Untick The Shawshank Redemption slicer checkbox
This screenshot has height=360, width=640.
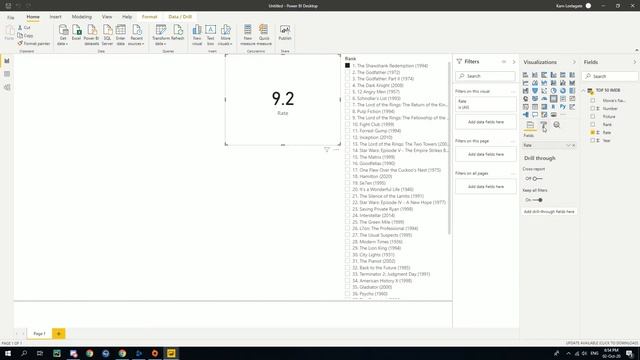coord(347,65)
